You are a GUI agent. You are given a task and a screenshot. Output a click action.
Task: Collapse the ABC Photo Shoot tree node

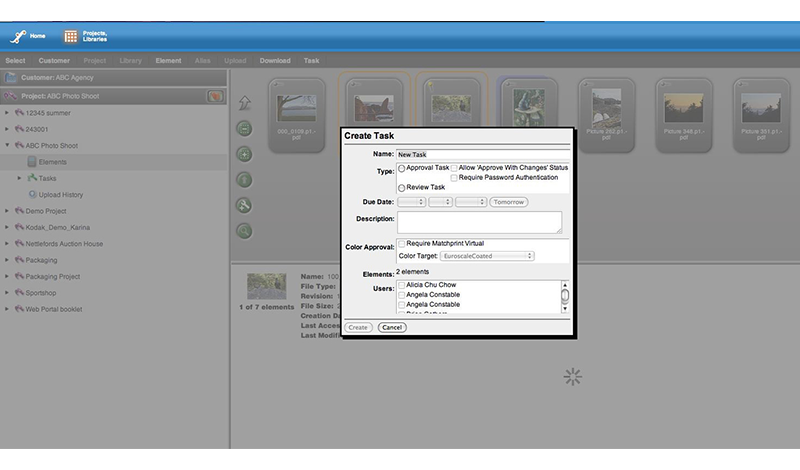pyautogui.click(x=7, y=145)
